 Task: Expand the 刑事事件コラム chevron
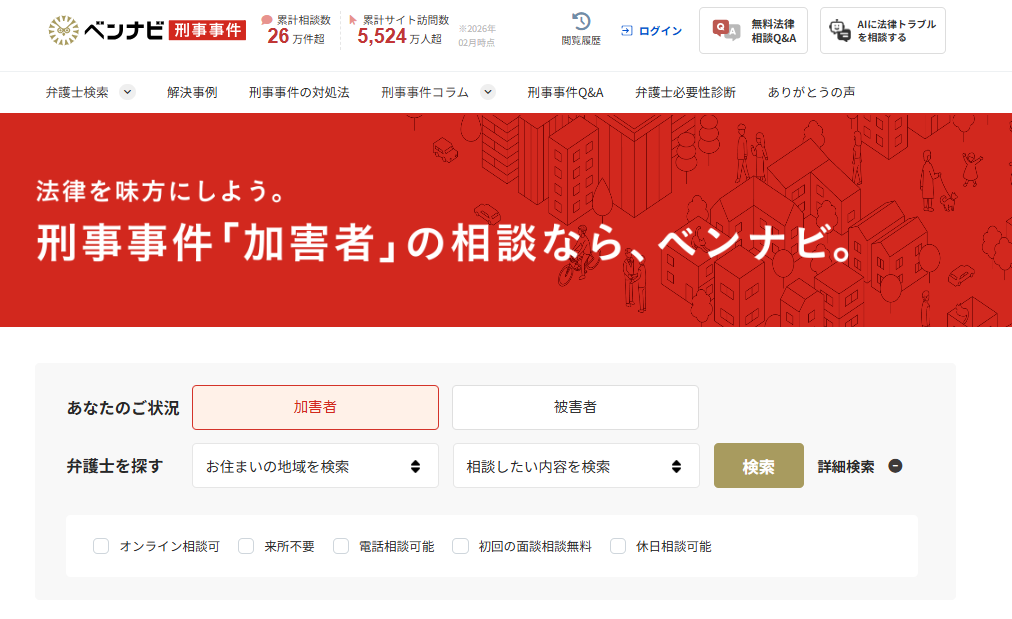pos(488,92)
